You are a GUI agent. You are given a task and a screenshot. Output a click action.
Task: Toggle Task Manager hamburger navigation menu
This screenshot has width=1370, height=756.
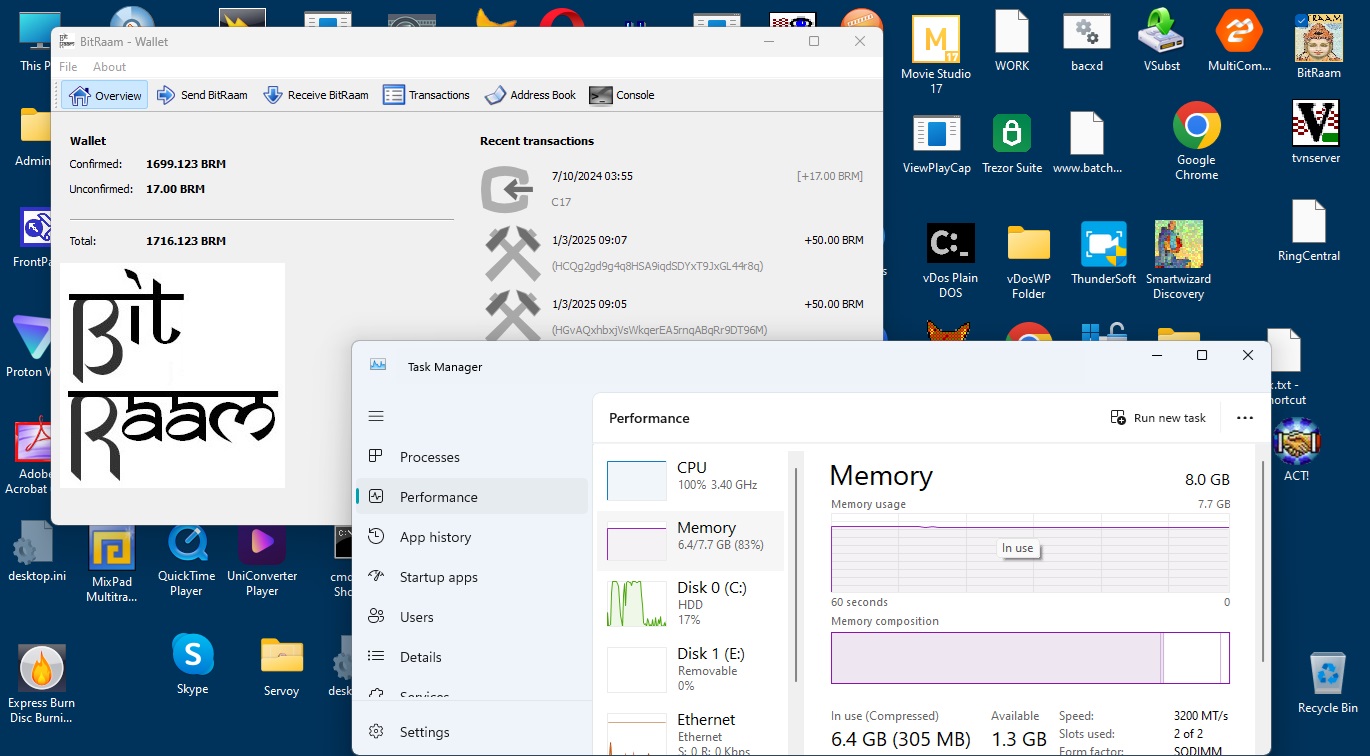point(376,416)
